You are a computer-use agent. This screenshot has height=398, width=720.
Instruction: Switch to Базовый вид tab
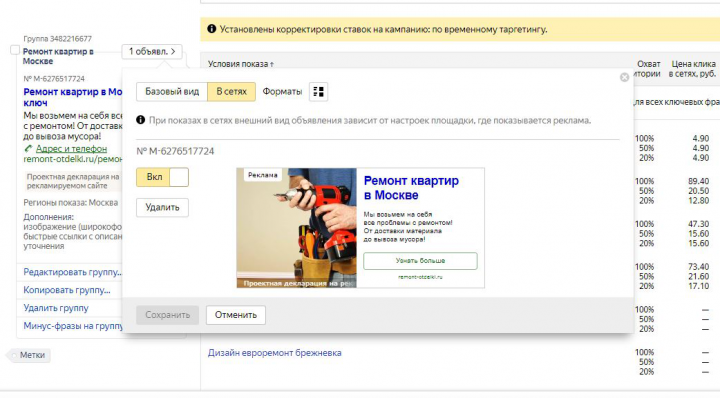[x=172, y=92]
